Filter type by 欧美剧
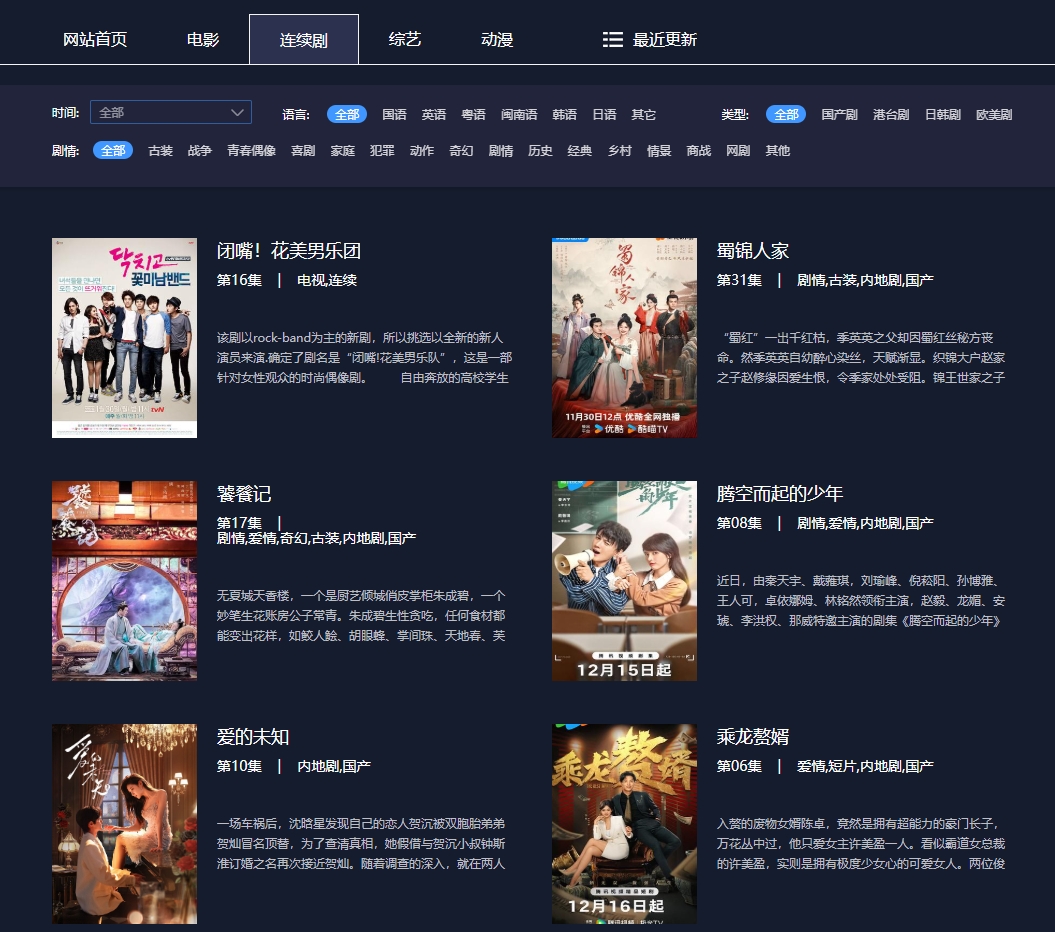This screenshot has width=1055, height=932. pyautogui.click(x=994, y=114)
